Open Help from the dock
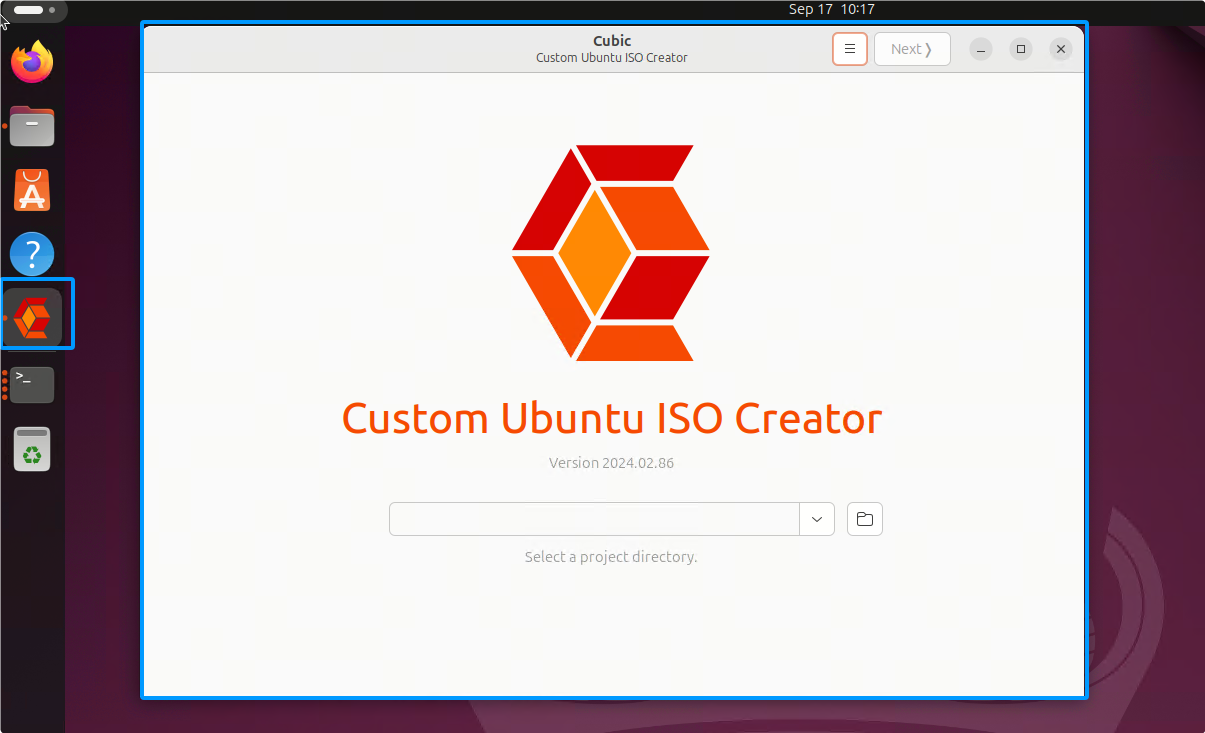 (32, 254)
